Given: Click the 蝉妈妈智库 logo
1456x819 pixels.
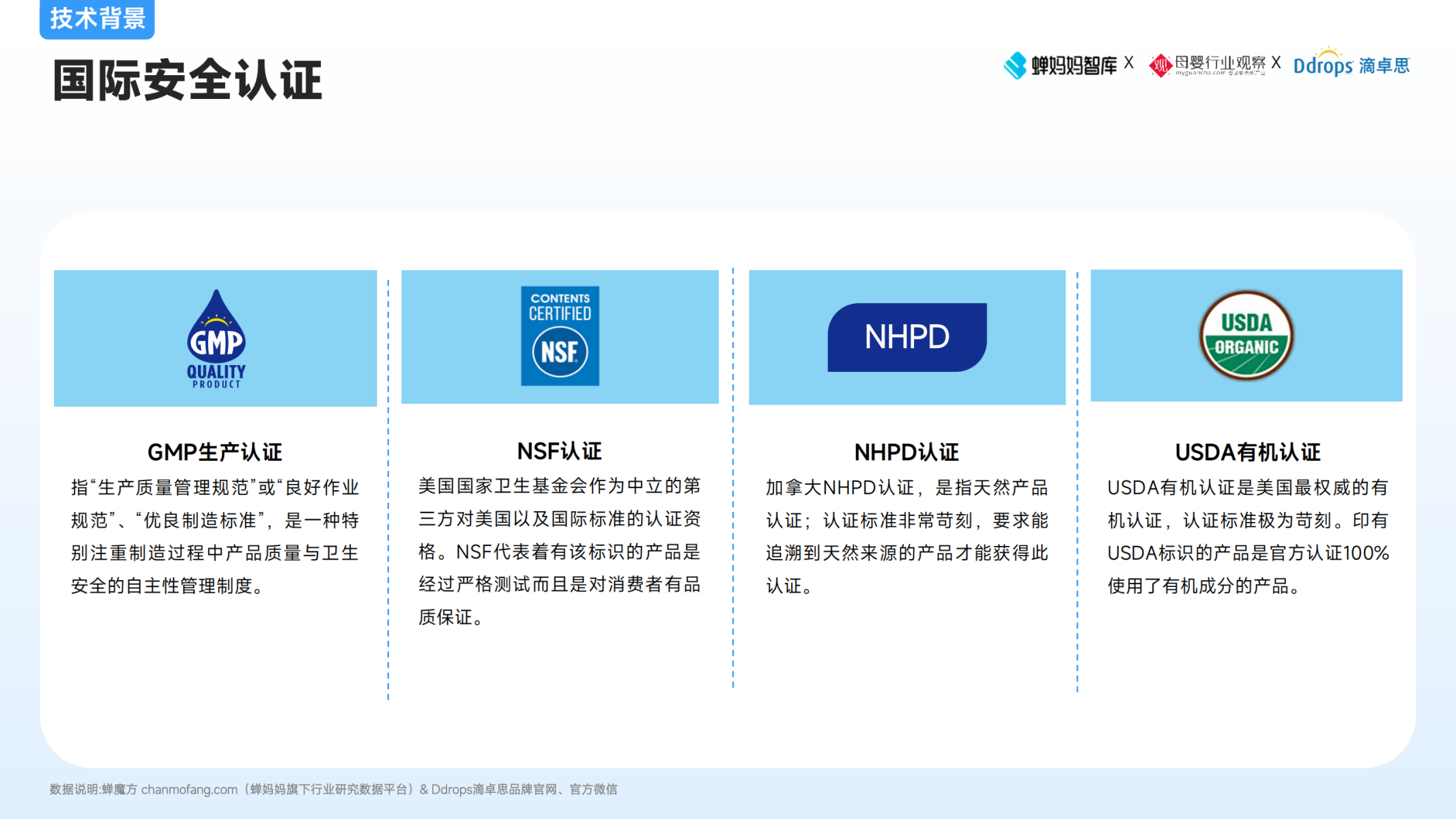Looking at the screenshot, I should click(1060, 66).
